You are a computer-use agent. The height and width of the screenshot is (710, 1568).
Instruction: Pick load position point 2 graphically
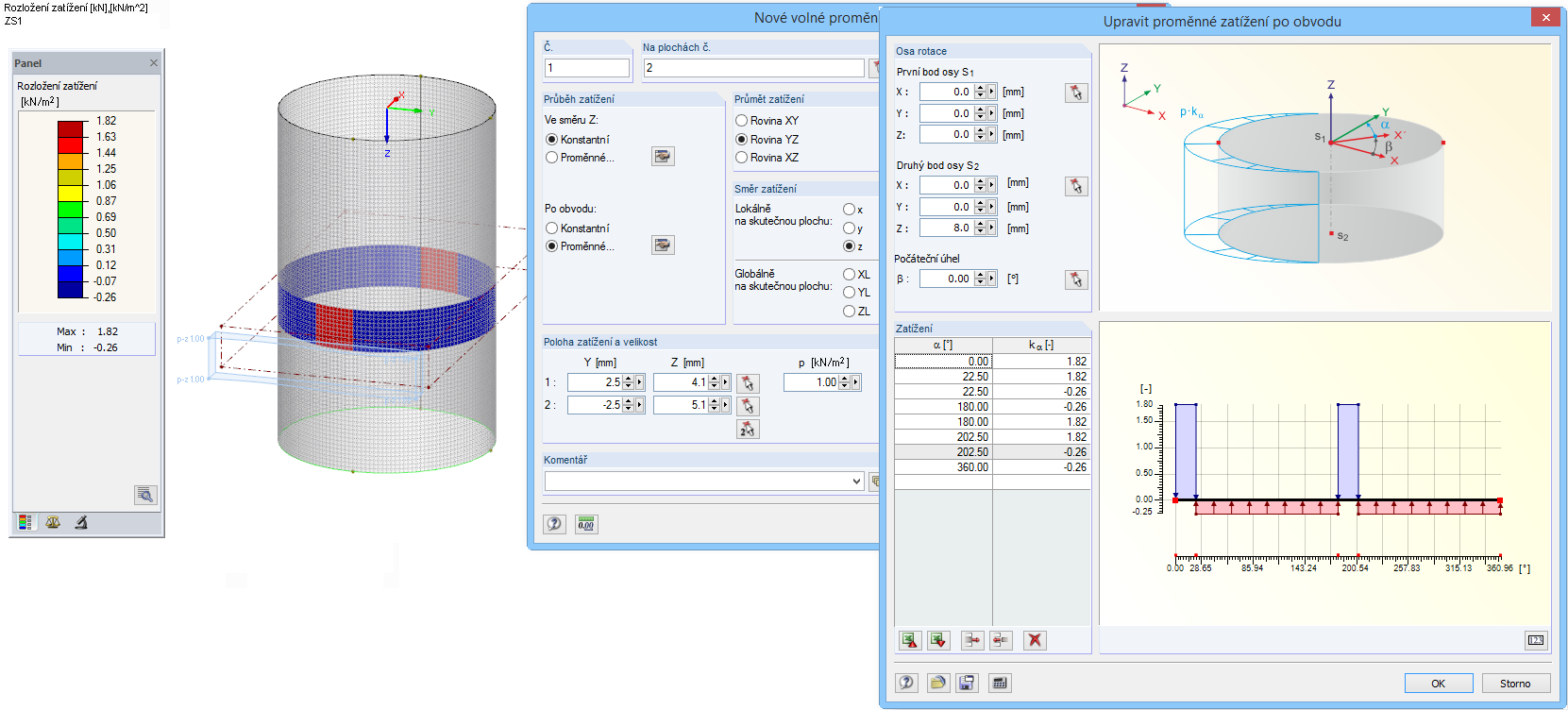[748, 406]
